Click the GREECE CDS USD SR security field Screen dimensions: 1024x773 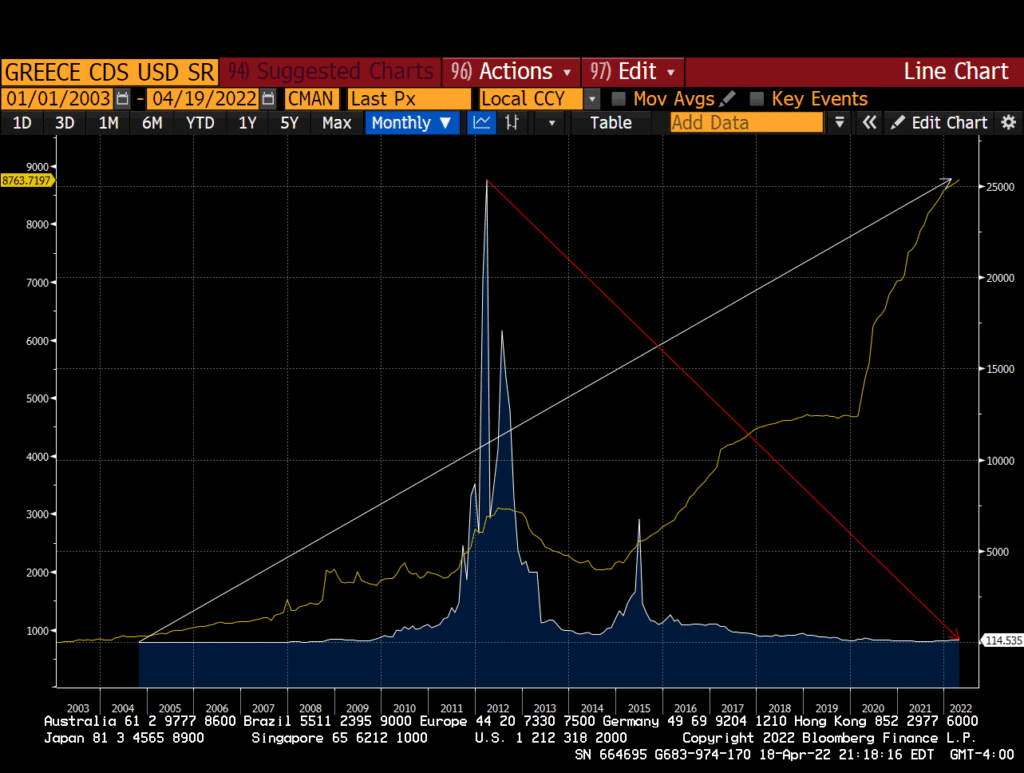[108, 72]
